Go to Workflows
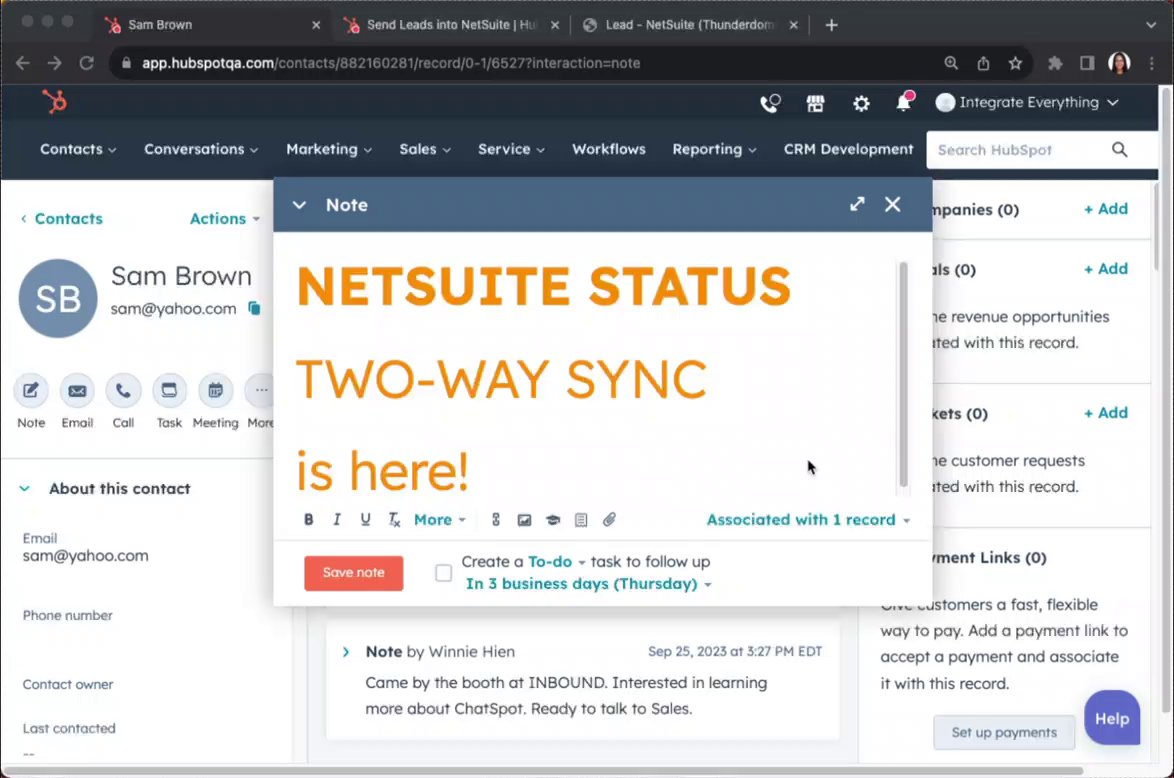The width and height of the screenshot is (1174, 778). [609, 149]
